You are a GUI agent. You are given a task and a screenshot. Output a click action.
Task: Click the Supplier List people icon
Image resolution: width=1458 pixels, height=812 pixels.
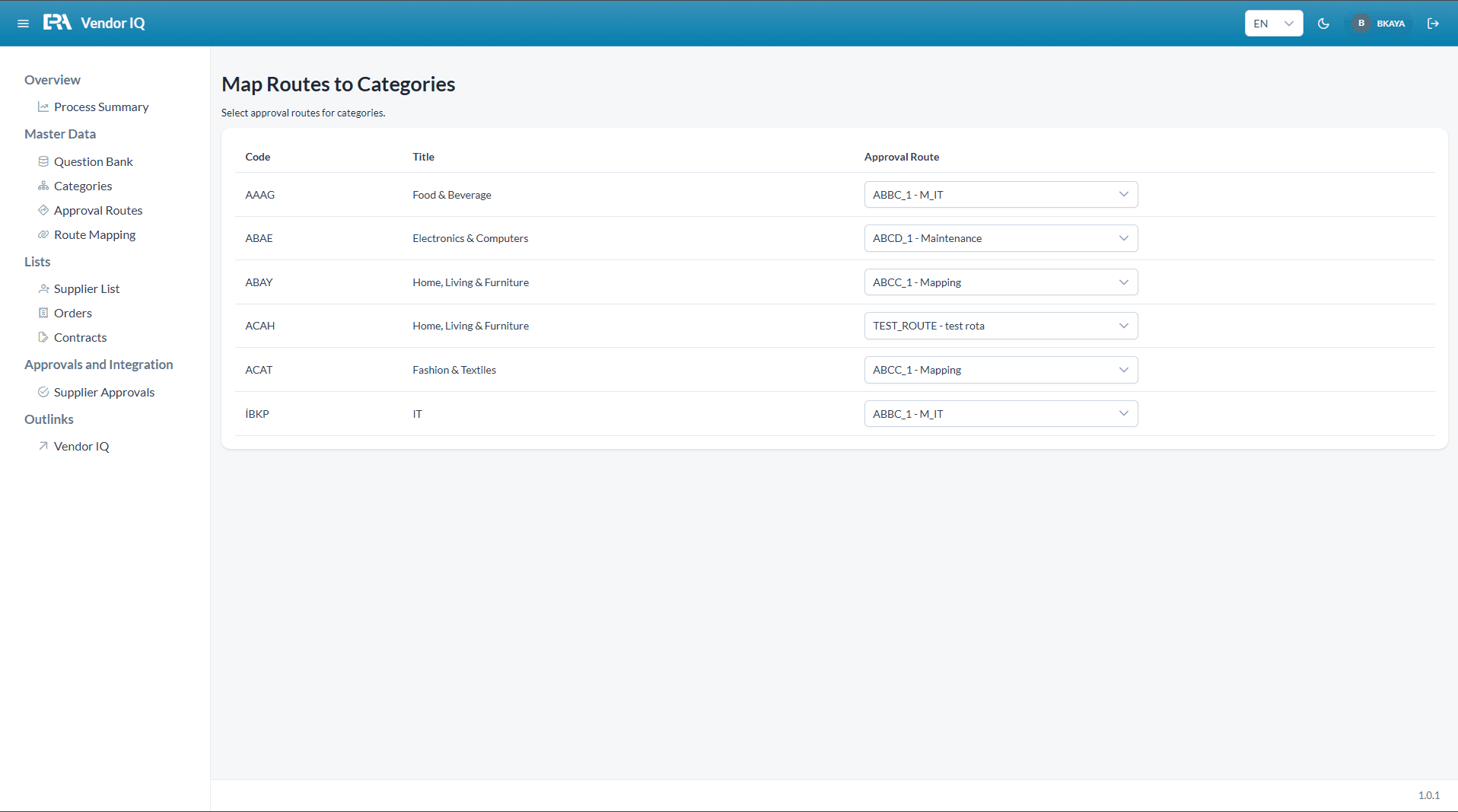coord(43,288)
